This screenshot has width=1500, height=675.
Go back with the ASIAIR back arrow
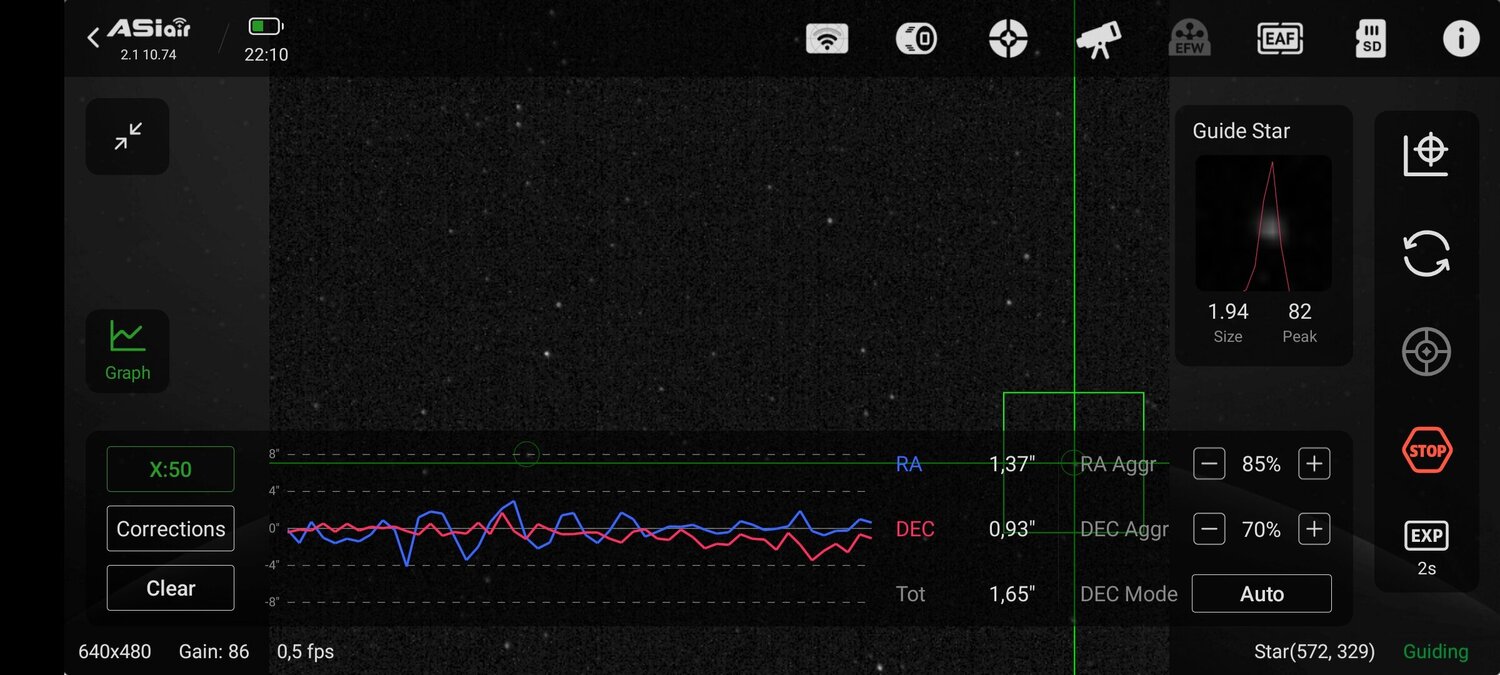click(x=93, y=38)
